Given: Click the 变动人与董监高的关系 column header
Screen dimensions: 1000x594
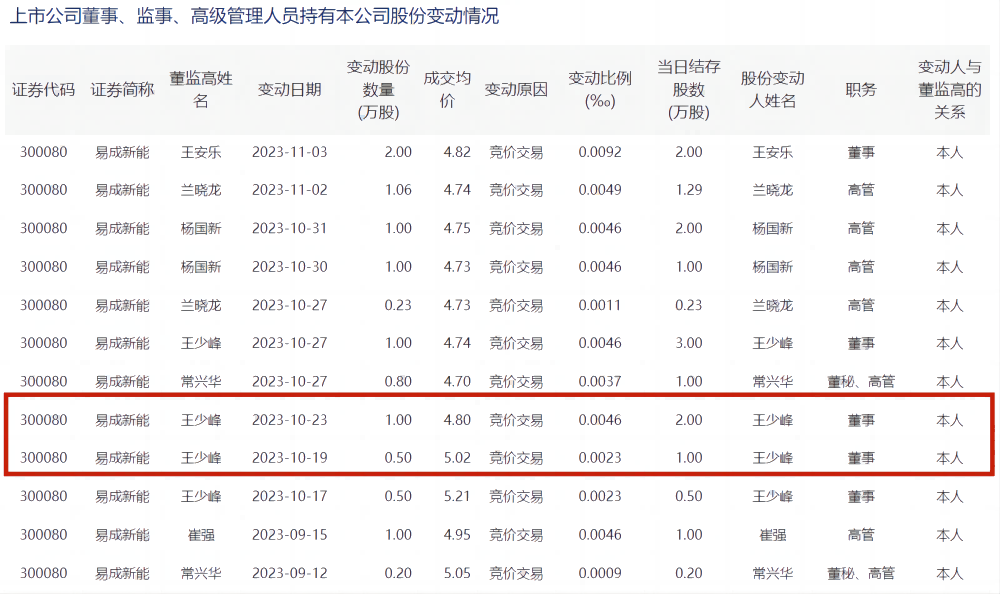Looking at the screenshot, I should 950,90.
